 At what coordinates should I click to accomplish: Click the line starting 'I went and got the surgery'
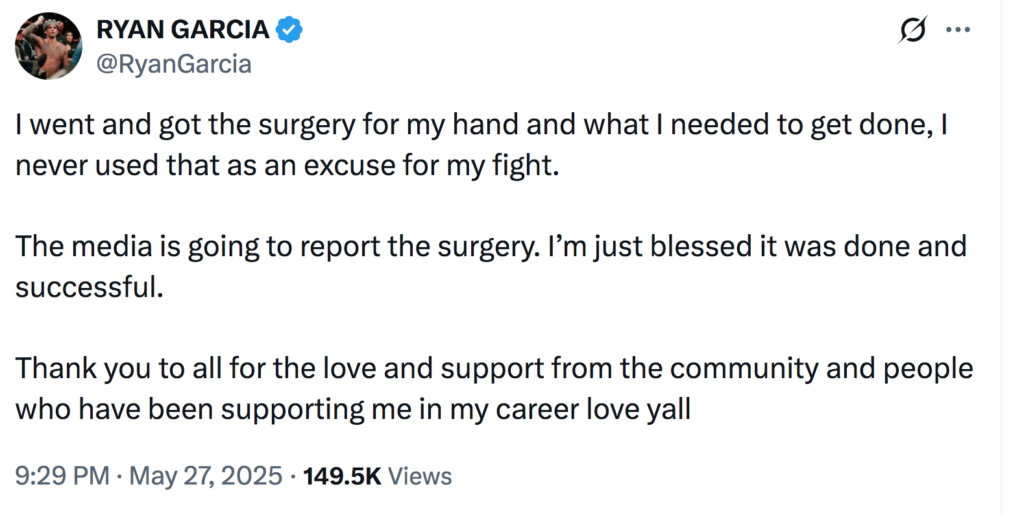coord(481,125)
